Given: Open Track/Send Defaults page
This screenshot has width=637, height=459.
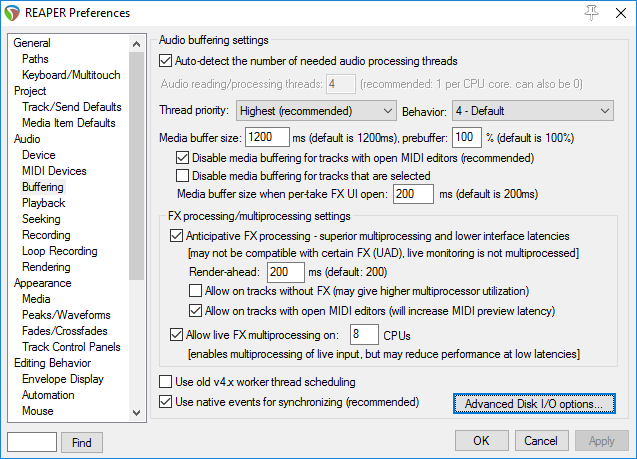Looking at the screenshot, I should coord(72,107).
